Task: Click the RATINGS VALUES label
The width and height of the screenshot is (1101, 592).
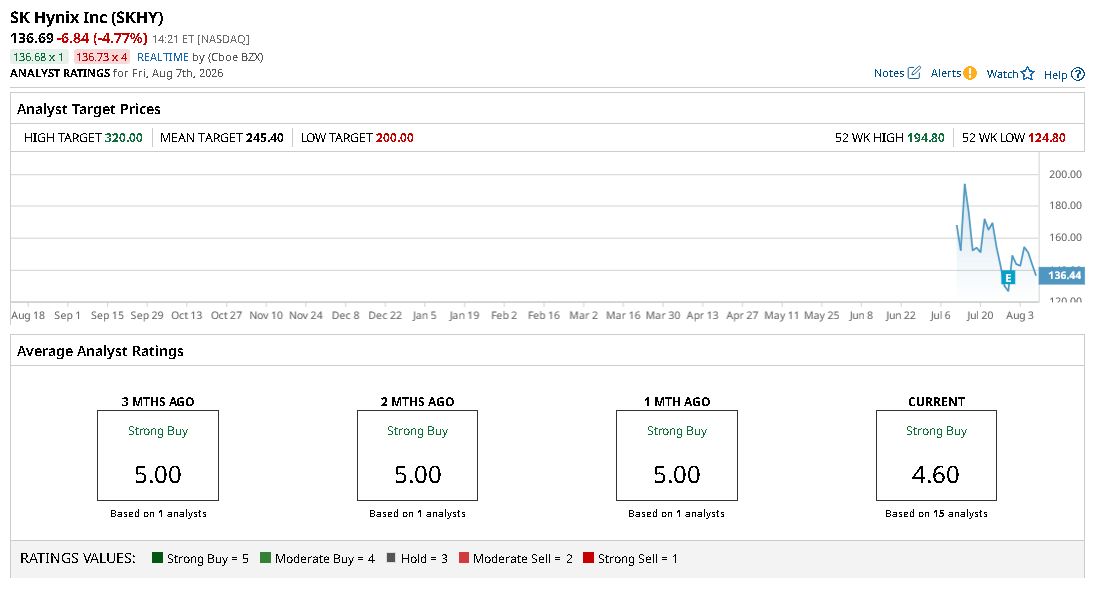Action: [x=78, y=558]
